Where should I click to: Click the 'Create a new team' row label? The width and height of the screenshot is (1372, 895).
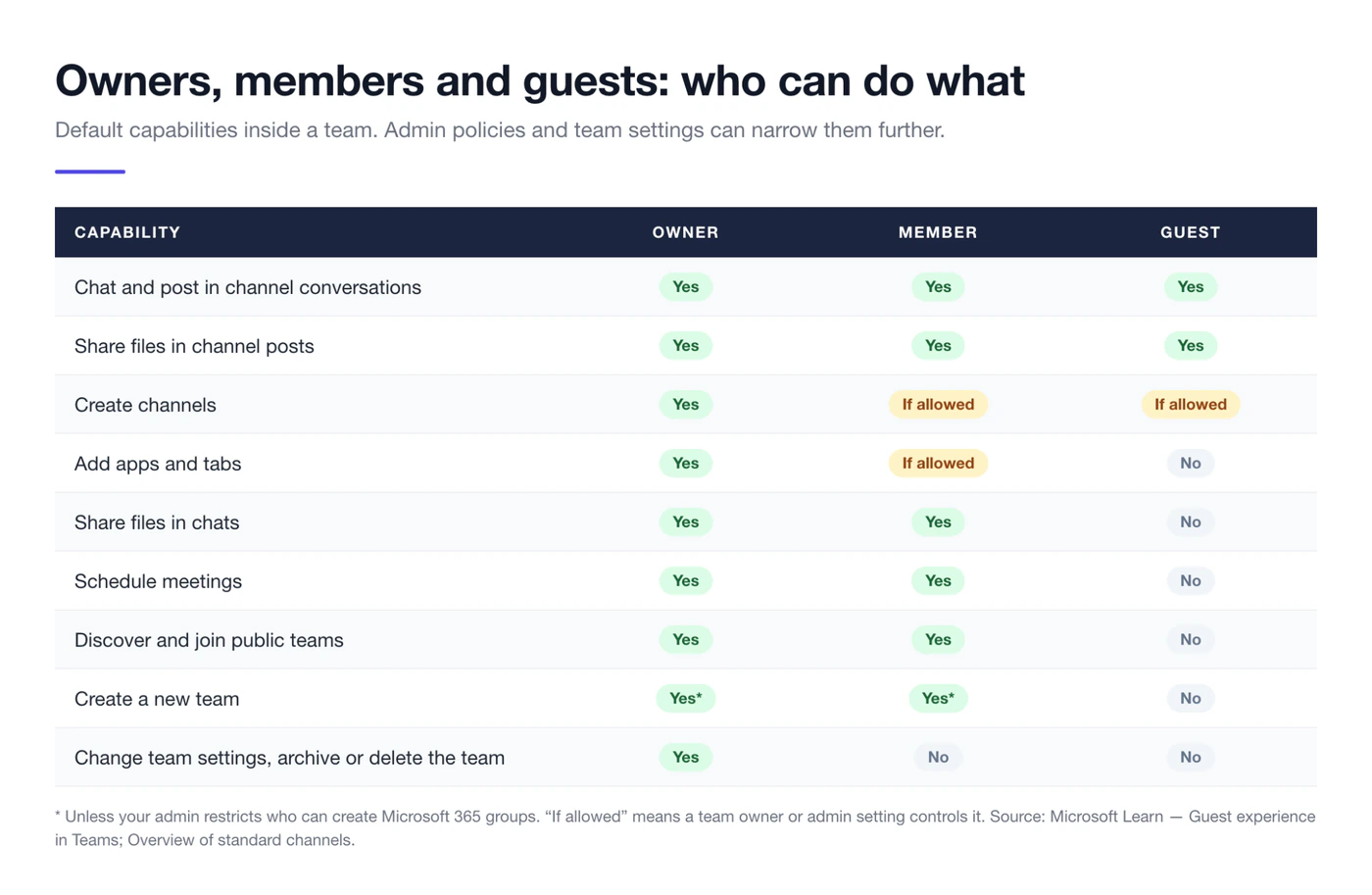coord(157,699)
